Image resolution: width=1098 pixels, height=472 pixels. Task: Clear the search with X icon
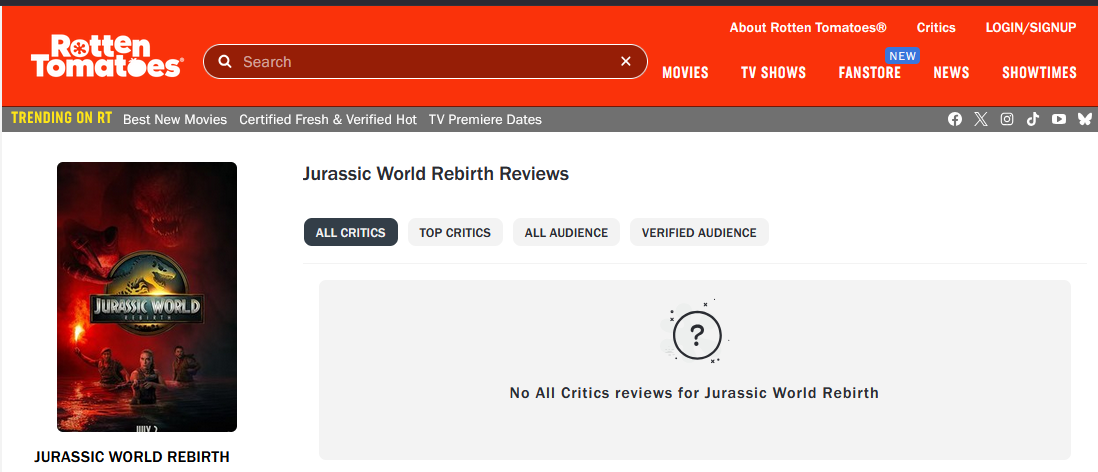tap(626, 62)
